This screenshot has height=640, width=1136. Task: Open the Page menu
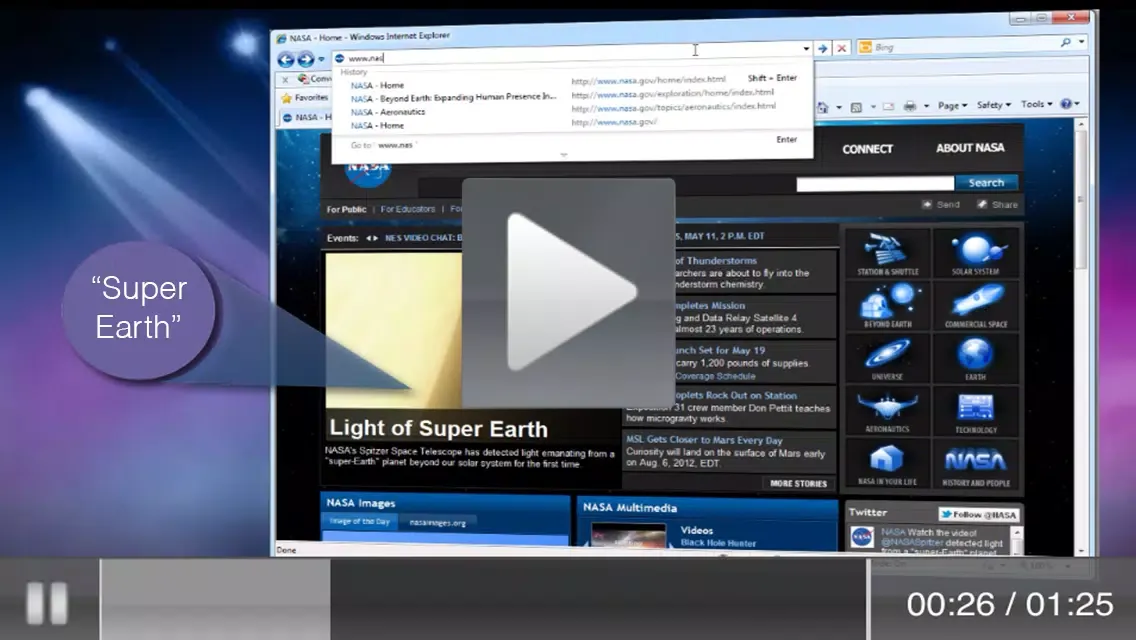point(952,105)
